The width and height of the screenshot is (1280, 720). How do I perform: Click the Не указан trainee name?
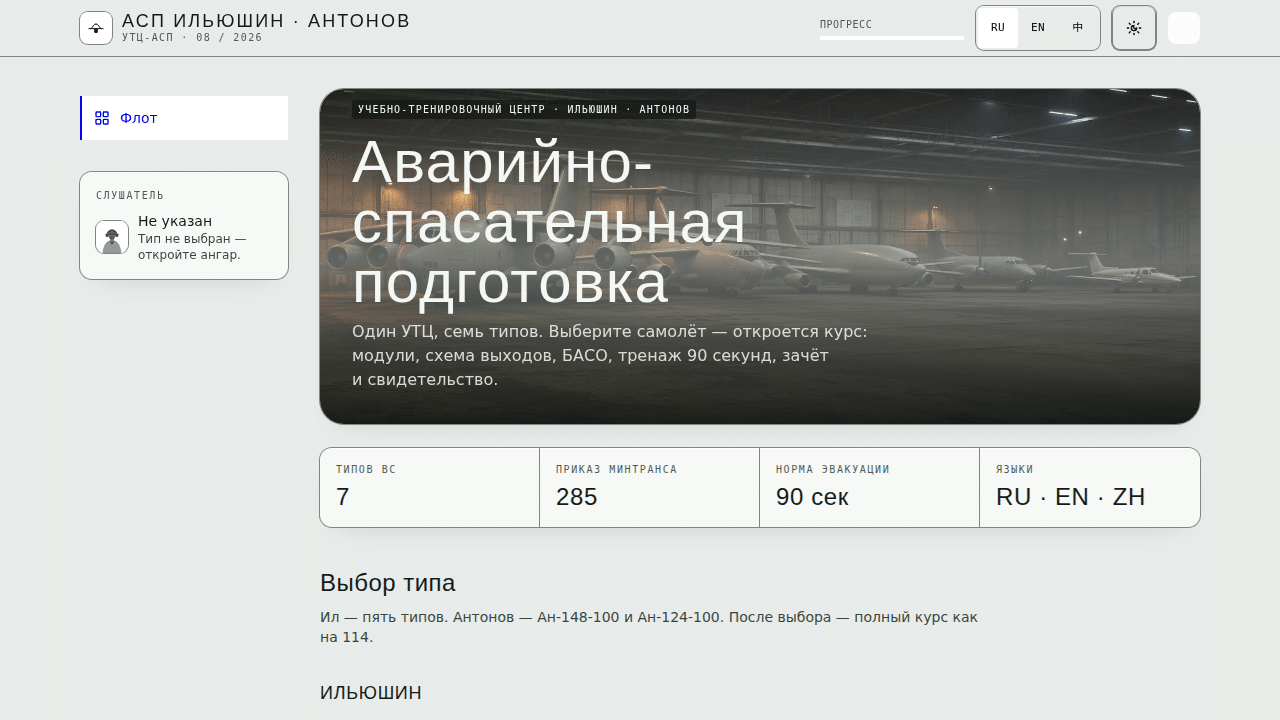pos(175,221)
